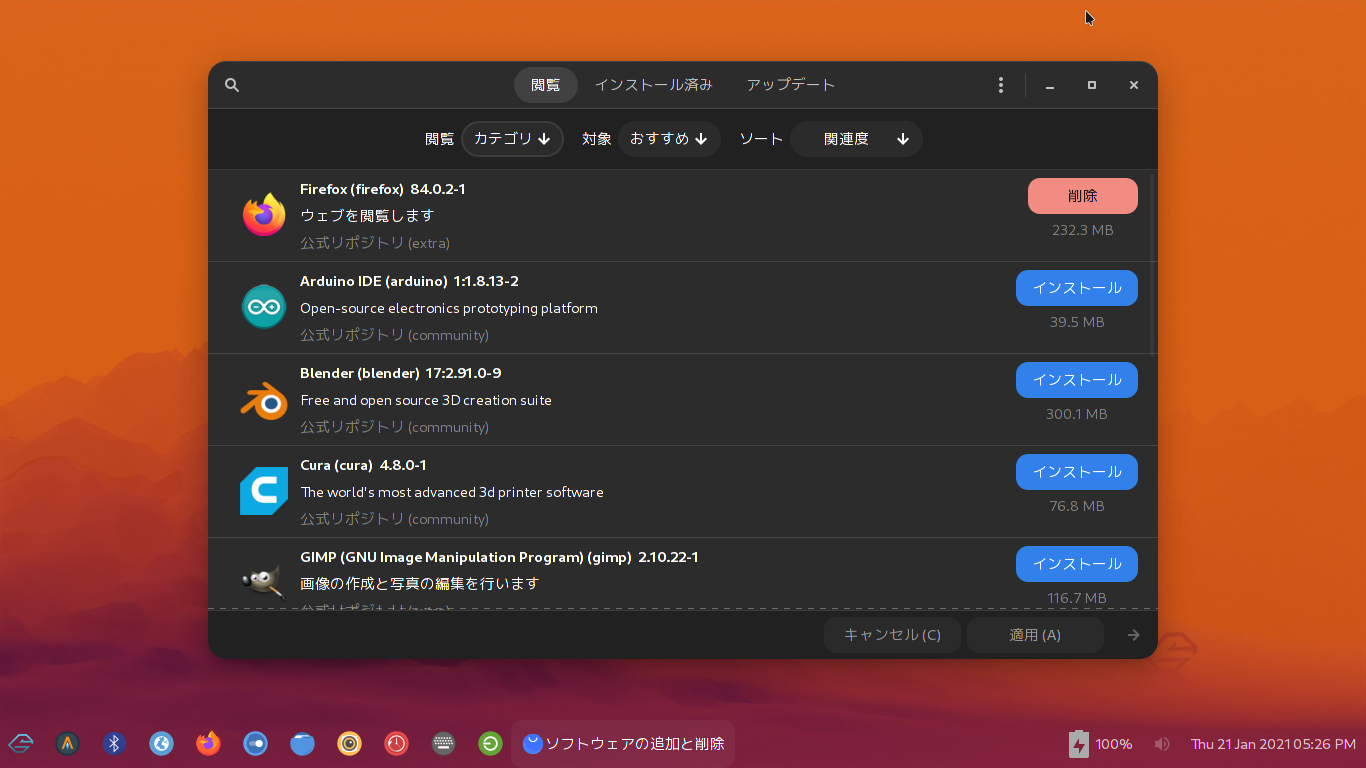Click 'Free and open source 3D creation suite'

(x=426, y=400)
